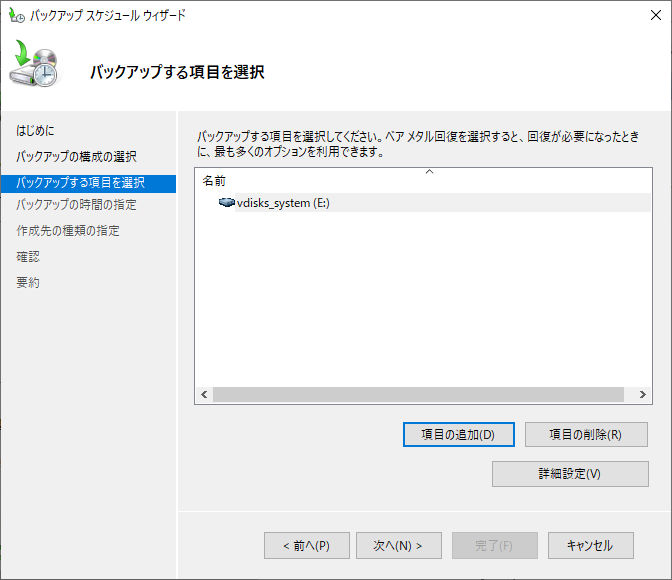Screen dimensions: 672x580
Task: Click the 項目の追加(D) button
Action: (458, 435)
